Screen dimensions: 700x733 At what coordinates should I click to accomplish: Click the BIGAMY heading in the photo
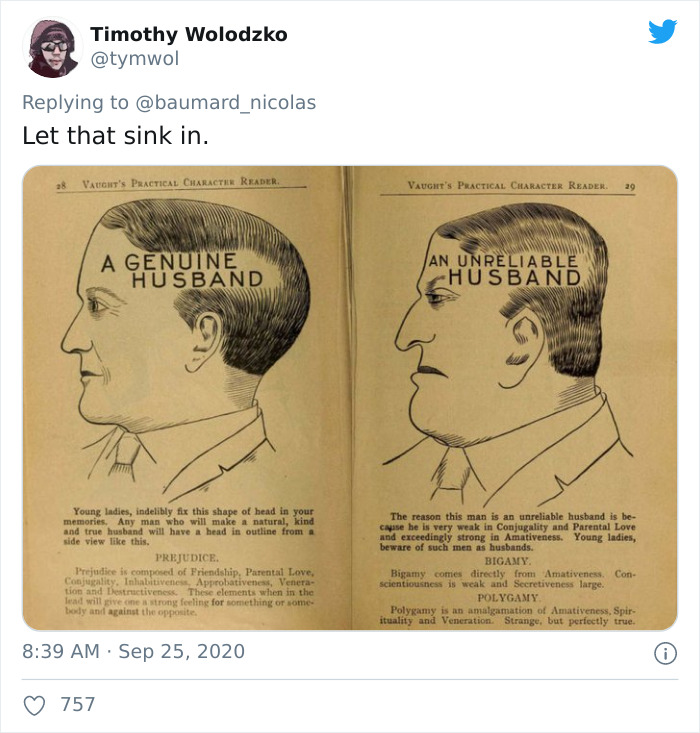click(x=508, y=561)
